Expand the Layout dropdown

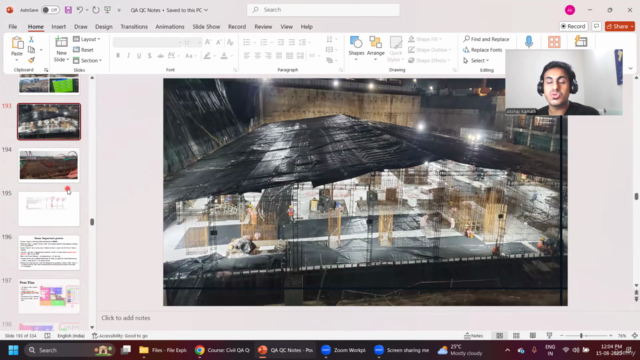click(87, 39)
